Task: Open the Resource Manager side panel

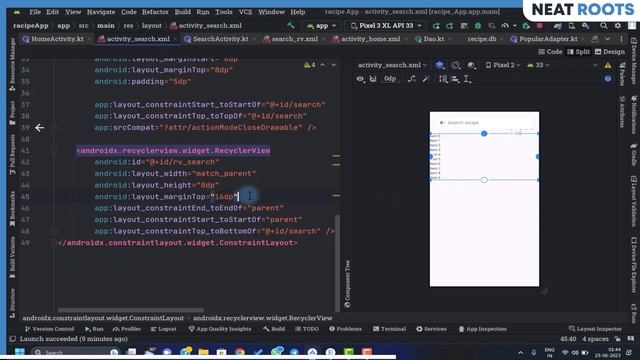Action: tap(12, 64)
